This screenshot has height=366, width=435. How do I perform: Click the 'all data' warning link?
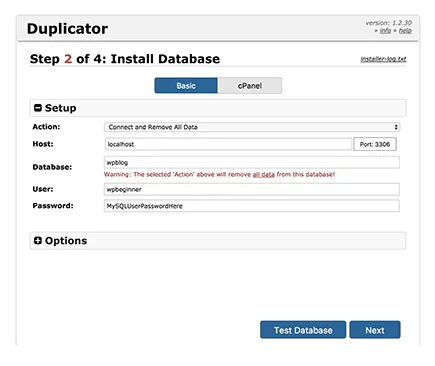(264, 175)
